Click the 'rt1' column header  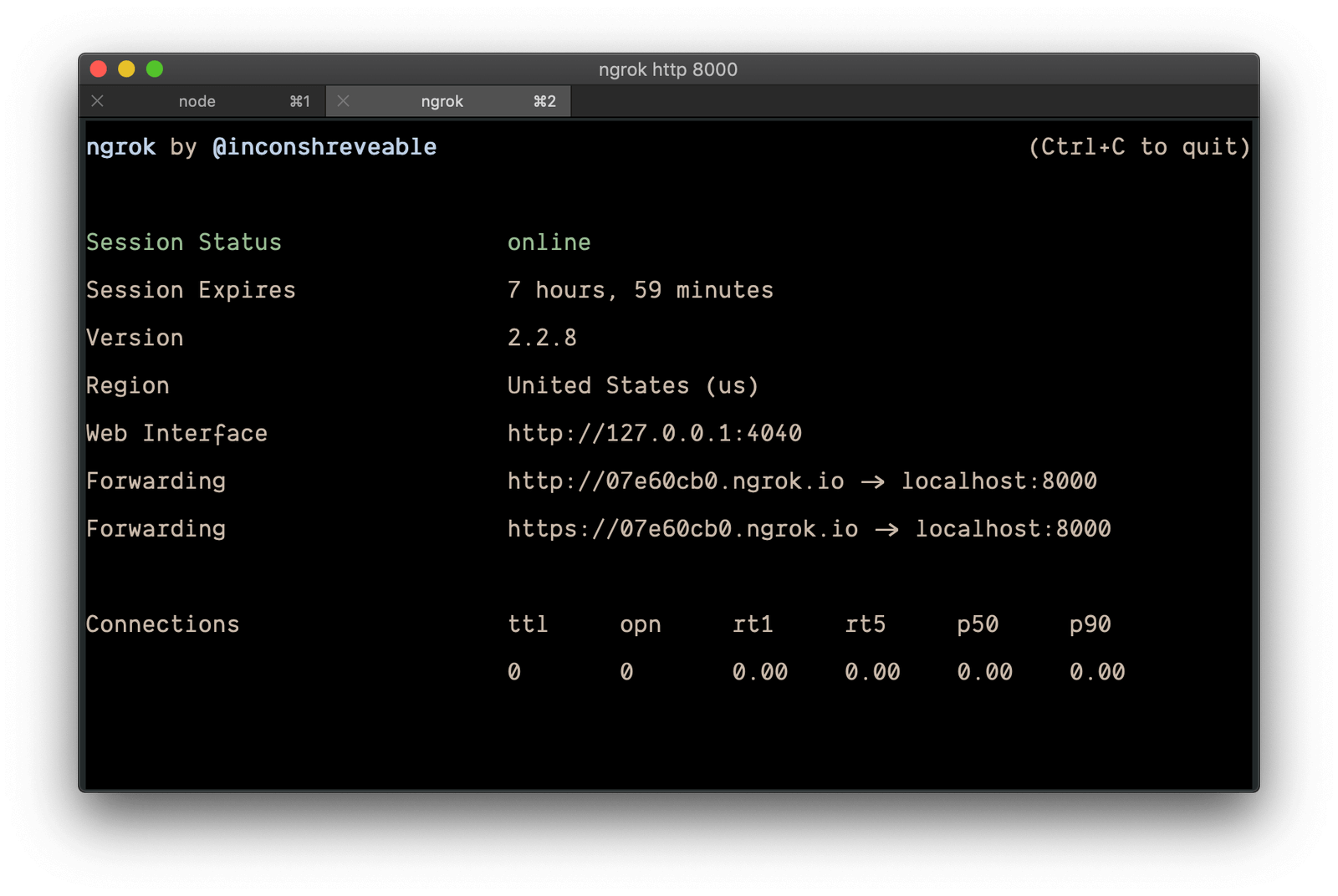[753, 624]
